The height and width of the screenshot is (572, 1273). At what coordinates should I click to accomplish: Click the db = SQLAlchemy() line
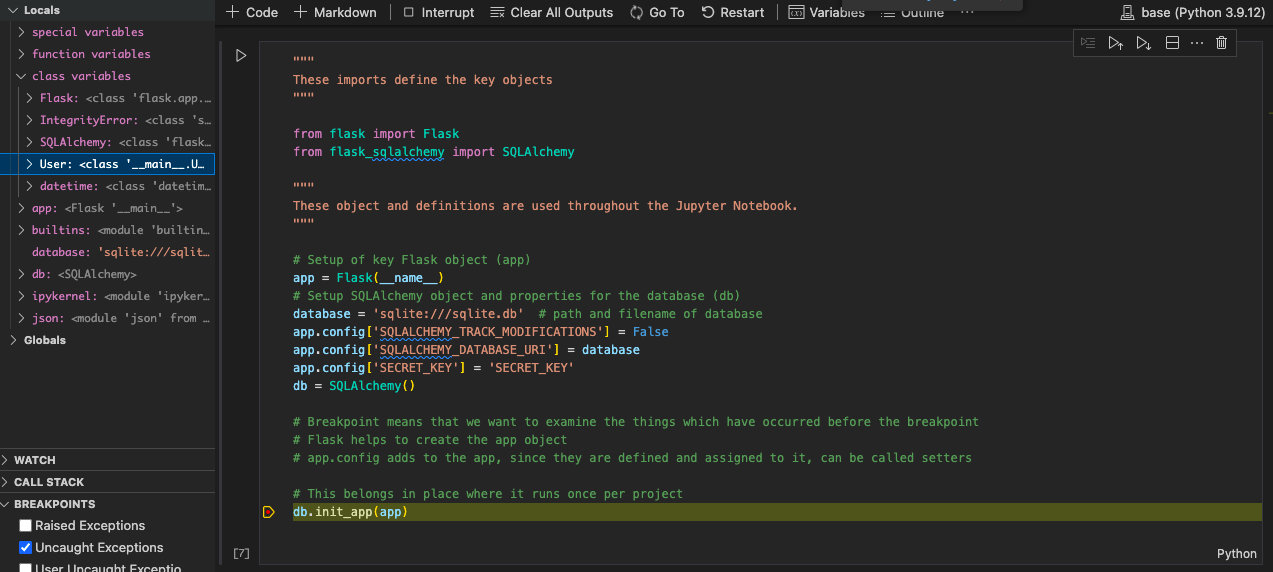354,386
